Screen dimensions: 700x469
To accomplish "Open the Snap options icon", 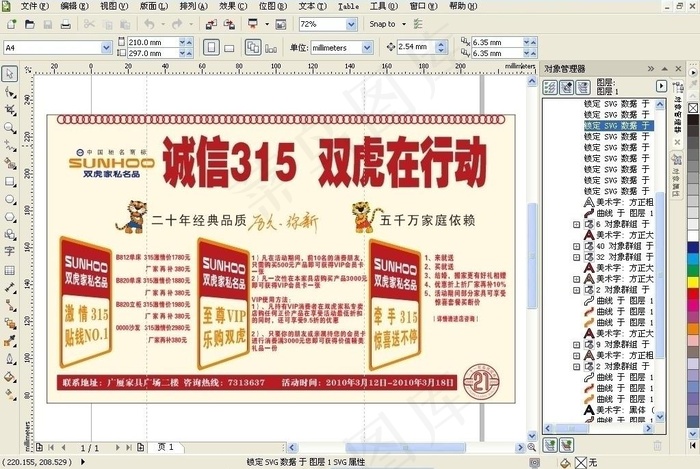I will coord(418,24).
